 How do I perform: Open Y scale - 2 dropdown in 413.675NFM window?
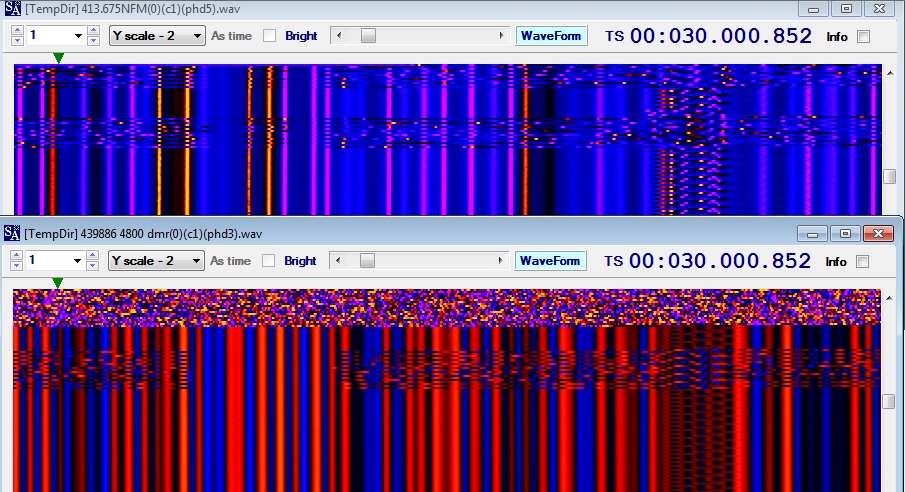(x=157, y=36)
